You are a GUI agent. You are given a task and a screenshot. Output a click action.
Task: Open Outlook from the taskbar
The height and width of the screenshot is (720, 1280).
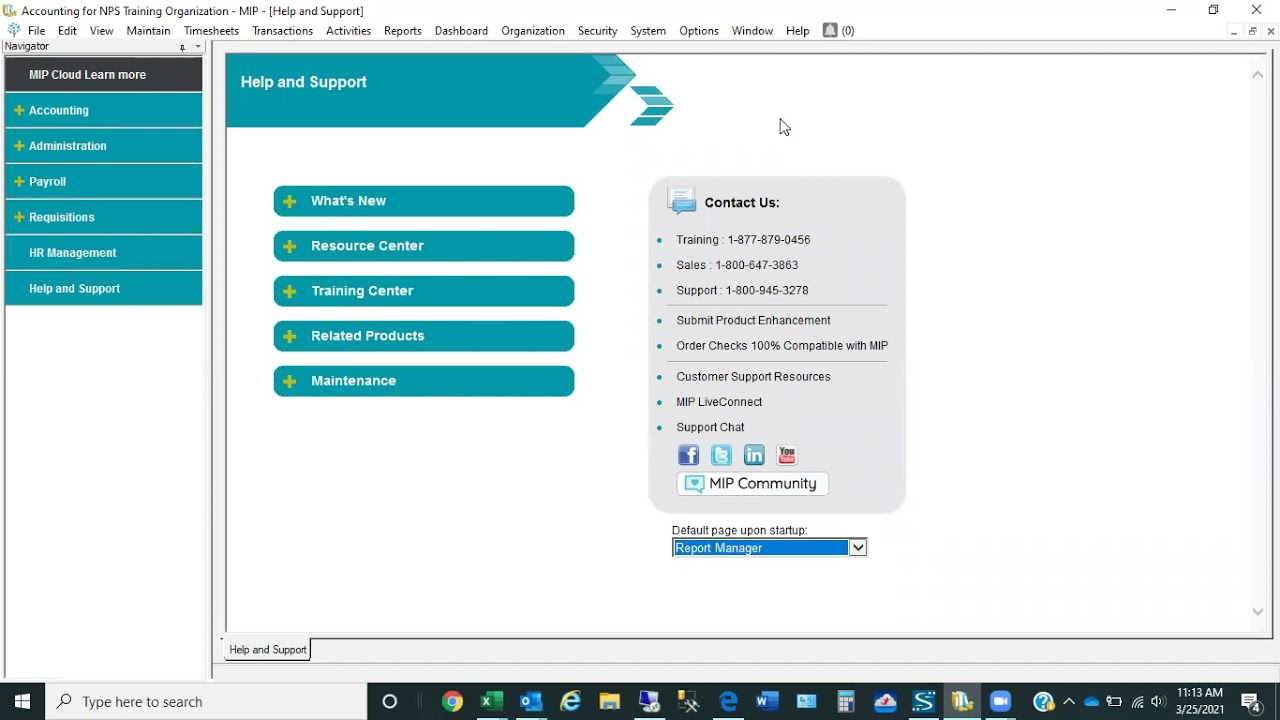530,701
